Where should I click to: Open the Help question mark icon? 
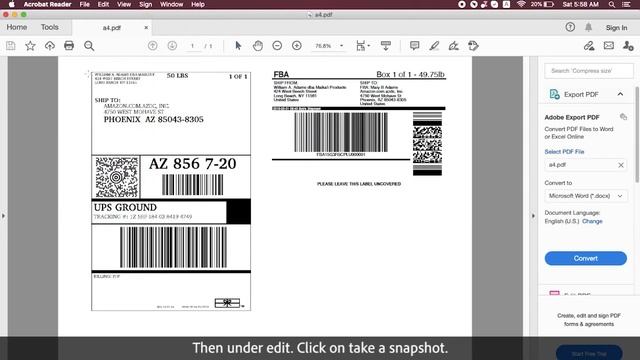570,27
